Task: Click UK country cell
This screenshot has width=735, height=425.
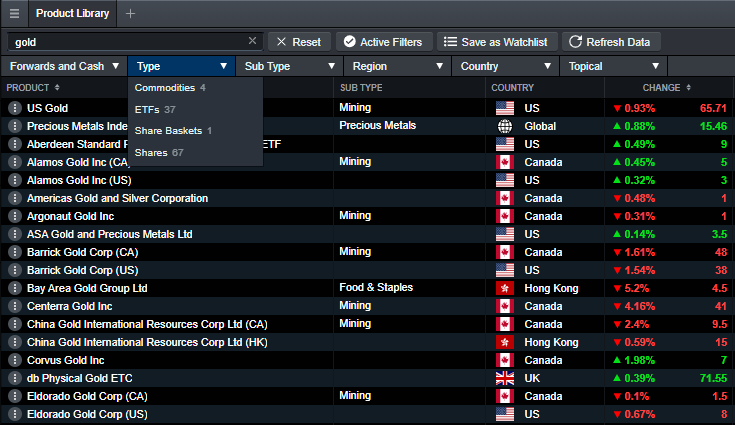Action: (x=532, y=378)
